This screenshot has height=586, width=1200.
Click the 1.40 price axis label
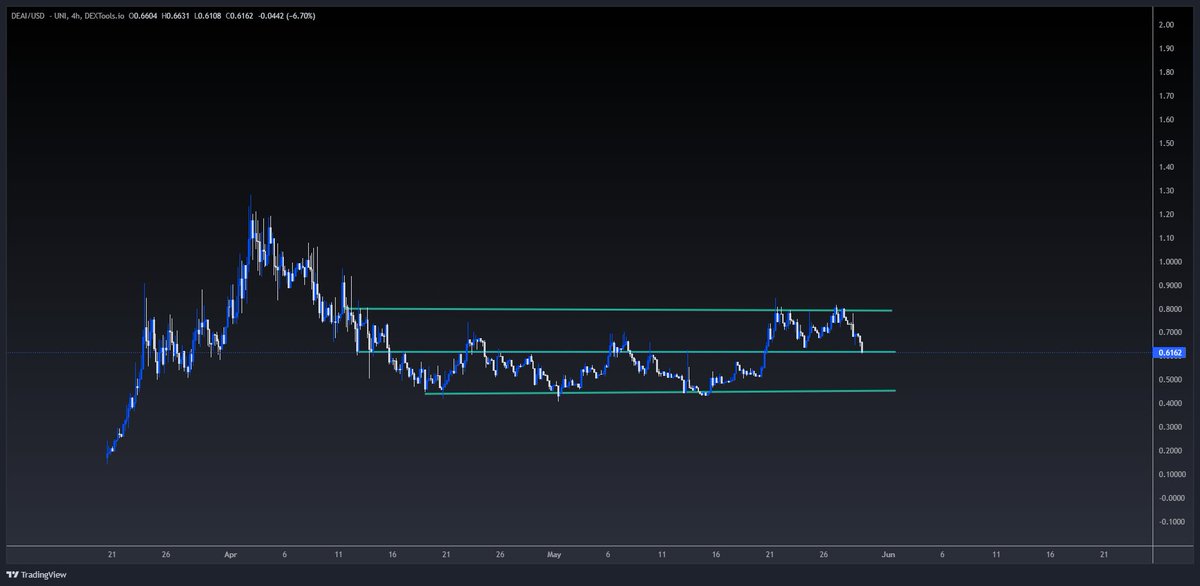pyautogui.click(x=1166, y=167)
